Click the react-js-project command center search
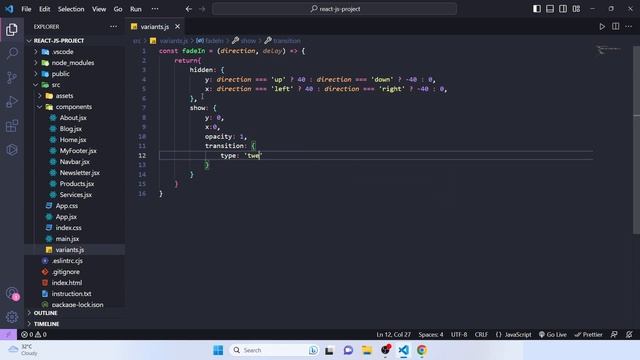 click(x=334, y=9)
